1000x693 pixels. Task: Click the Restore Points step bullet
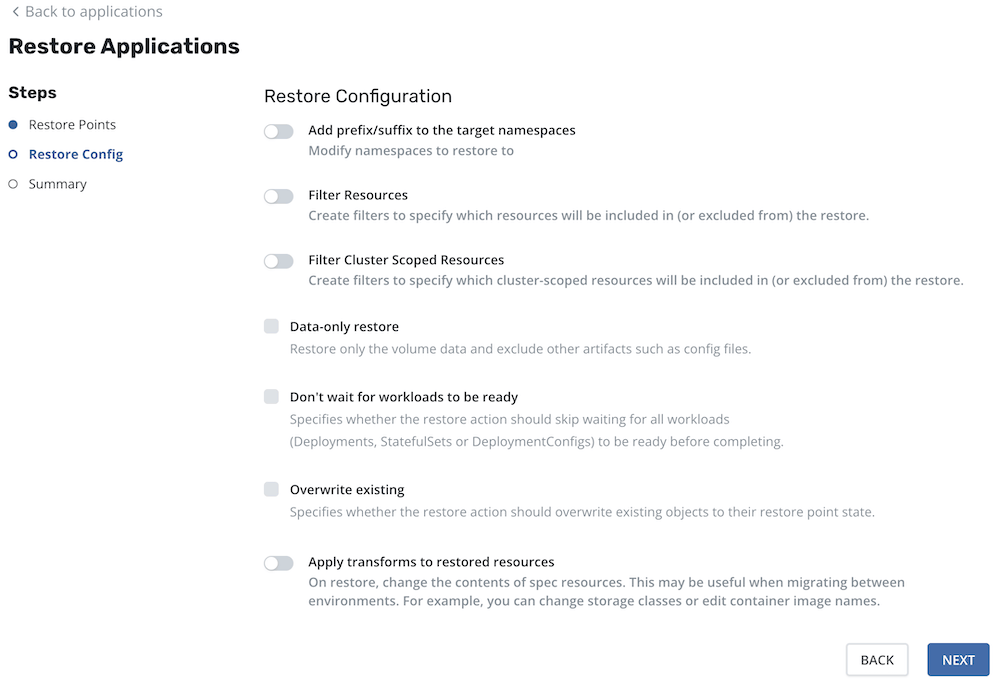[13, 124]
